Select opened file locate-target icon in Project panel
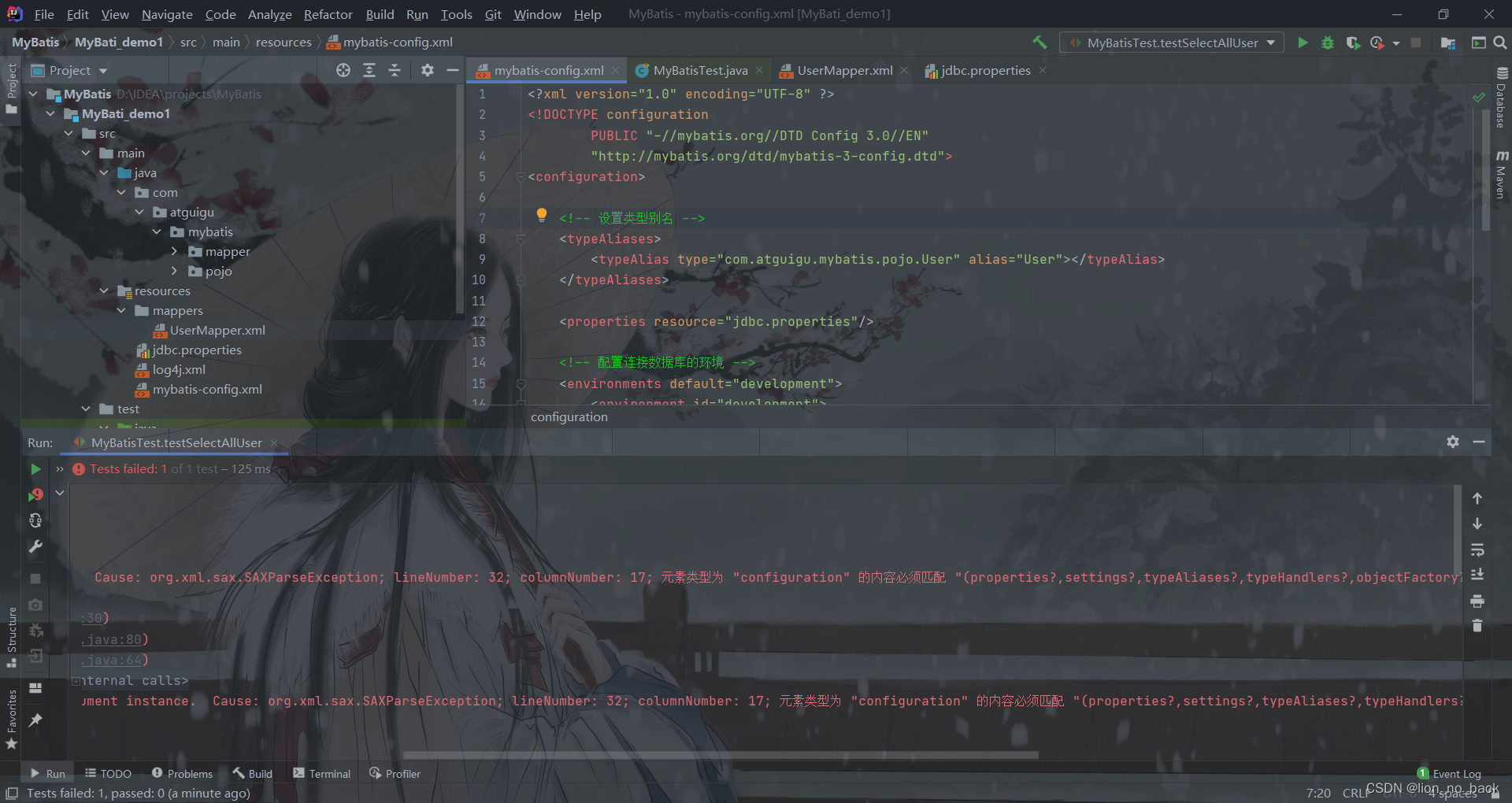 (343, 70)
